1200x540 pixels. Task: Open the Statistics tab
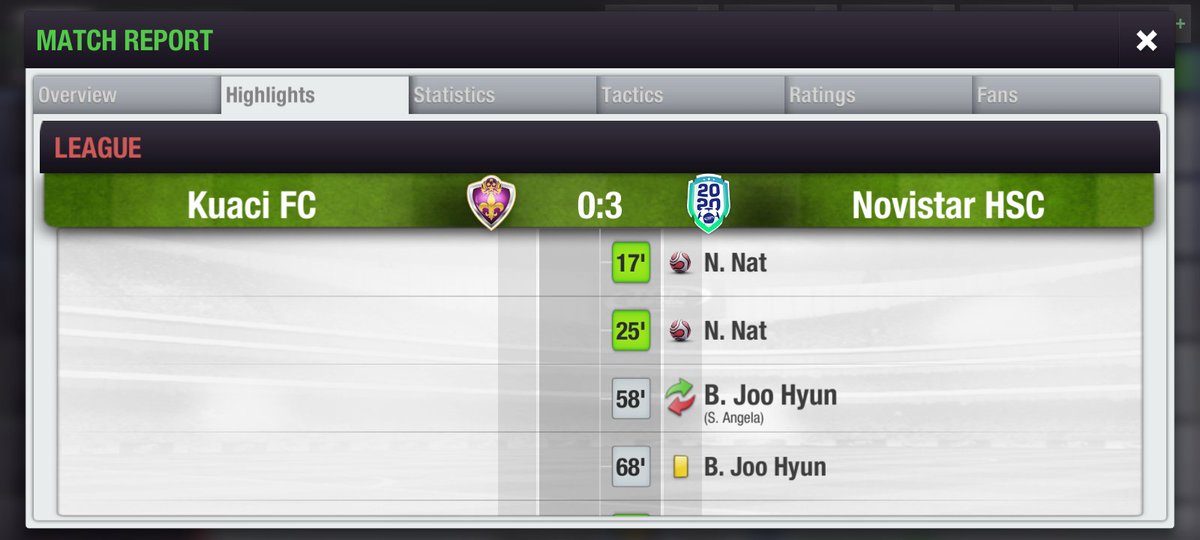pos(504,96)
